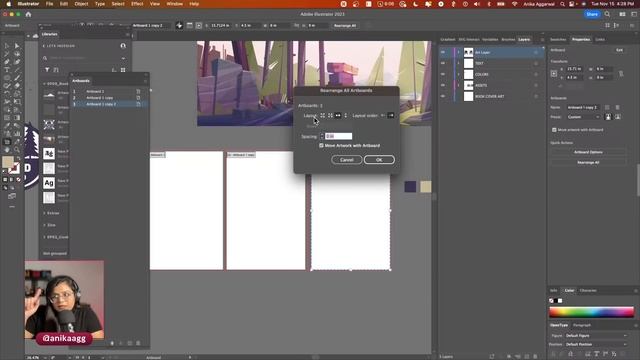
Task: Click Cancel in the Rearrange All Artboards dialog
Action: pos(347,160)
